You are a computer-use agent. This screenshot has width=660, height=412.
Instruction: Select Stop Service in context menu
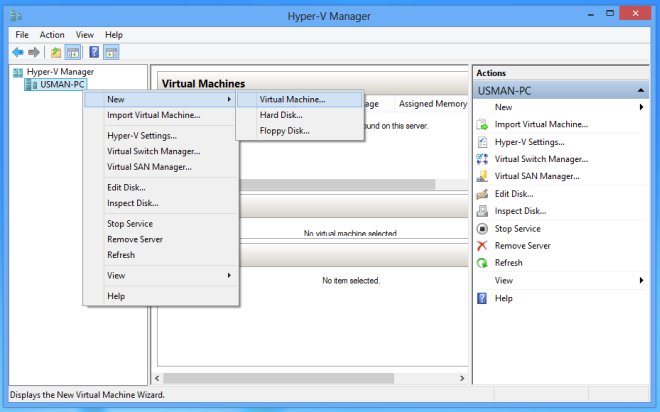point(161,224)
